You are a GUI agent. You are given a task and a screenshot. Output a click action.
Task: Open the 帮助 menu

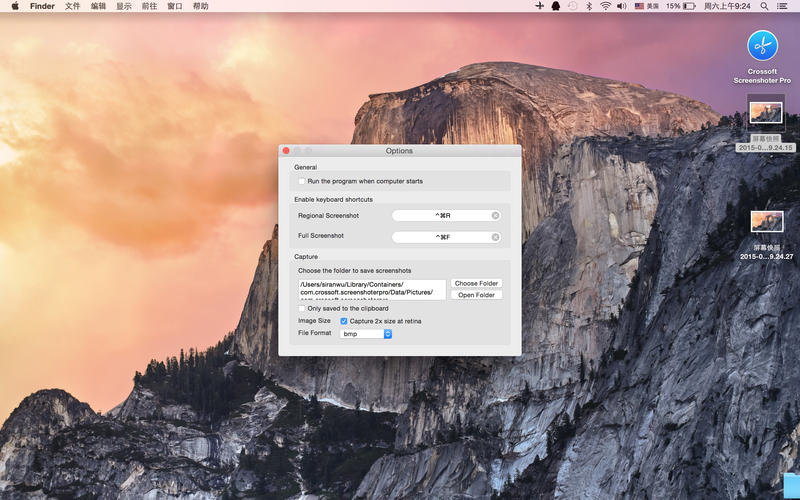point(200,6)
